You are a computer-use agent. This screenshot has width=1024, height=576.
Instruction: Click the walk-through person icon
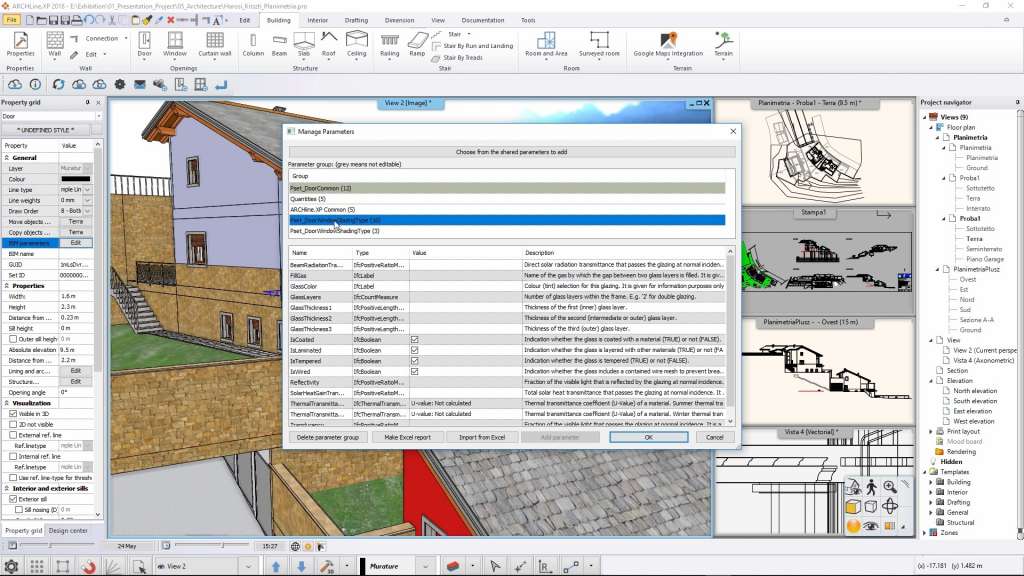point(871,487)
